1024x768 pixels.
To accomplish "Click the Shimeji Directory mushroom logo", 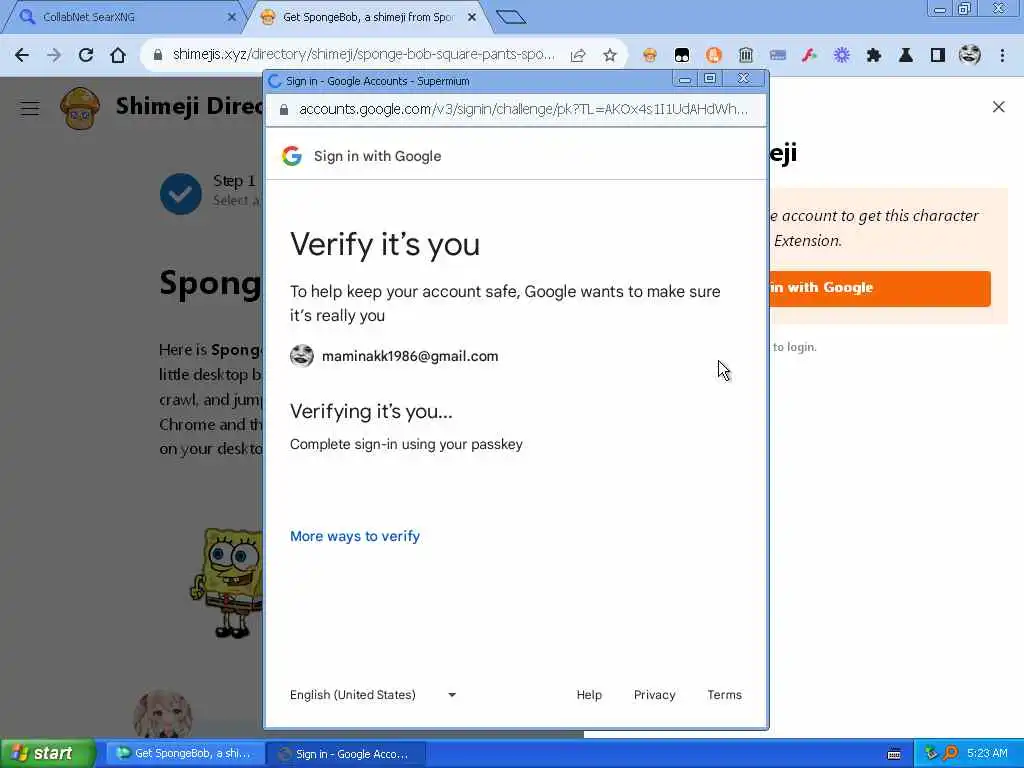I will coord(80,108).
